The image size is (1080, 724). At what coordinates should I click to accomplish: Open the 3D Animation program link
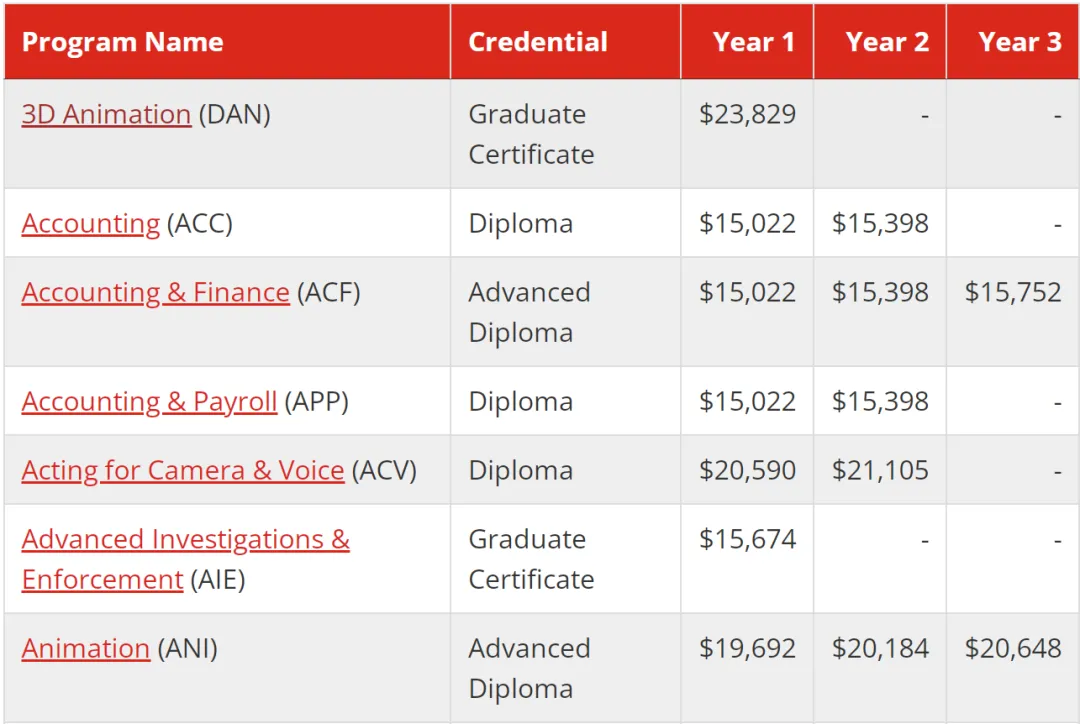[106, 114]
